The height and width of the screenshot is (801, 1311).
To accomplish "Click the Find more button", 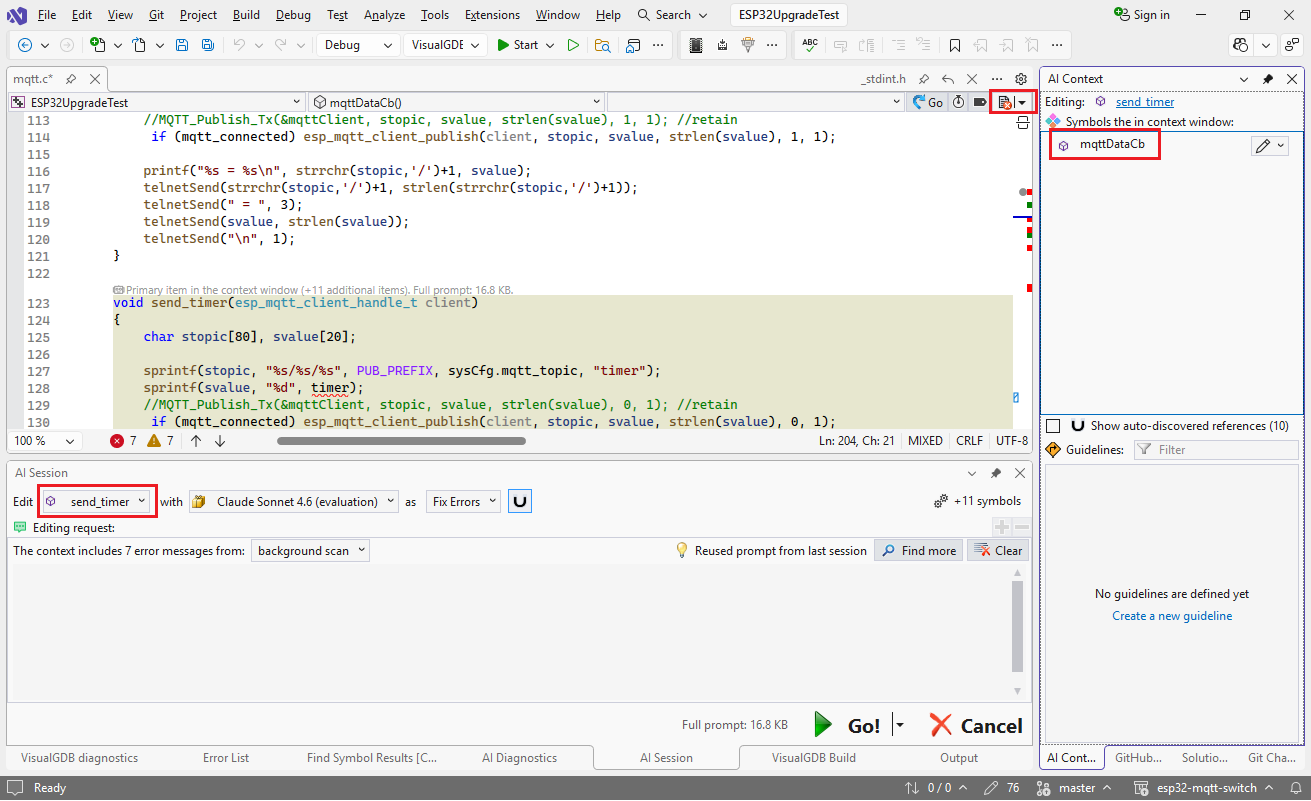I will (918, 551).
